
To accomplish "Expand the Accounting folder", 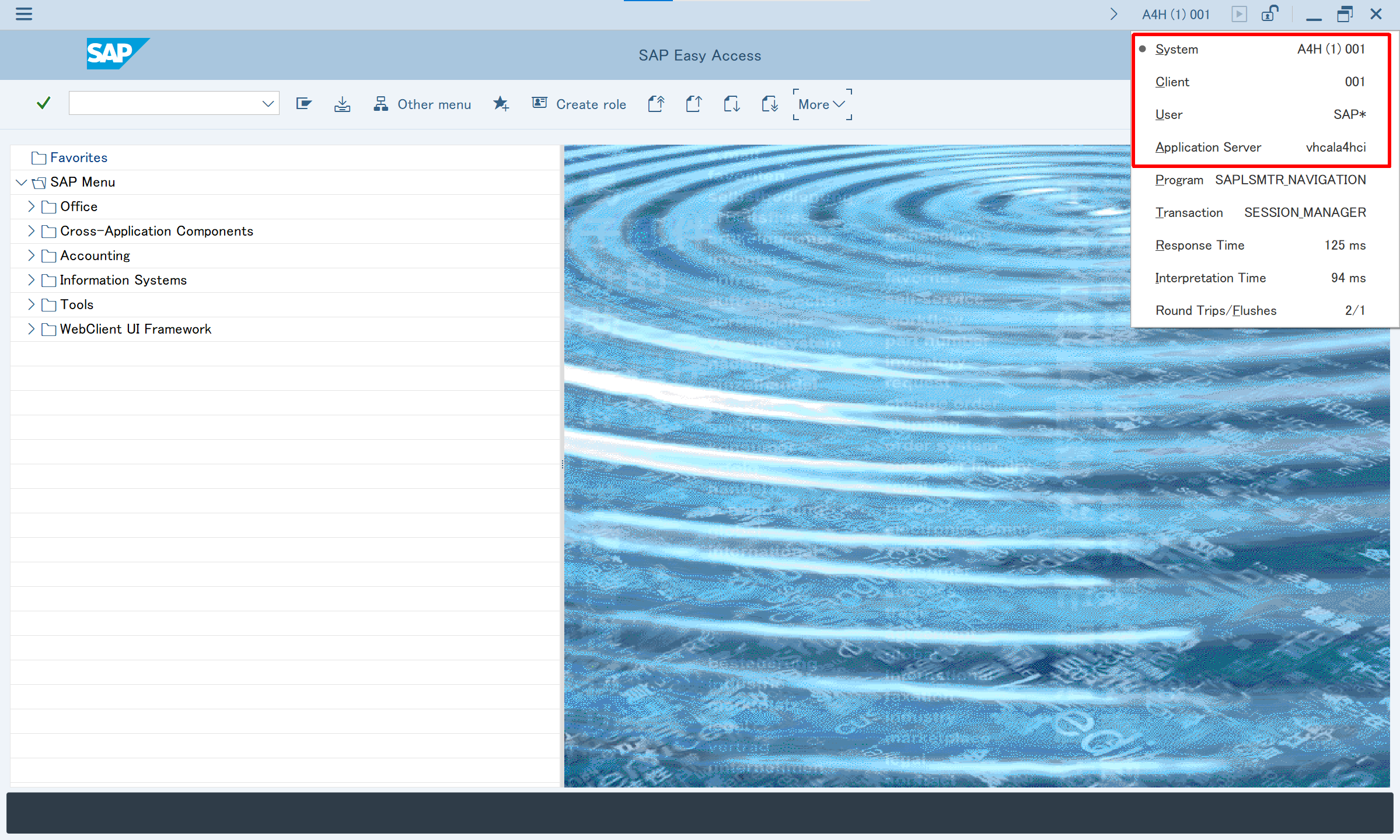I will click(x=31, y=256).
